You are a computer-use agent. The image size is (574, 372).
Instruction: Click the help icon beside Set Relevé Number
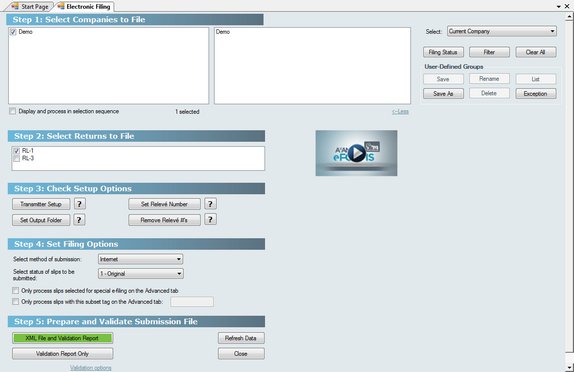[x=210, y=204]
